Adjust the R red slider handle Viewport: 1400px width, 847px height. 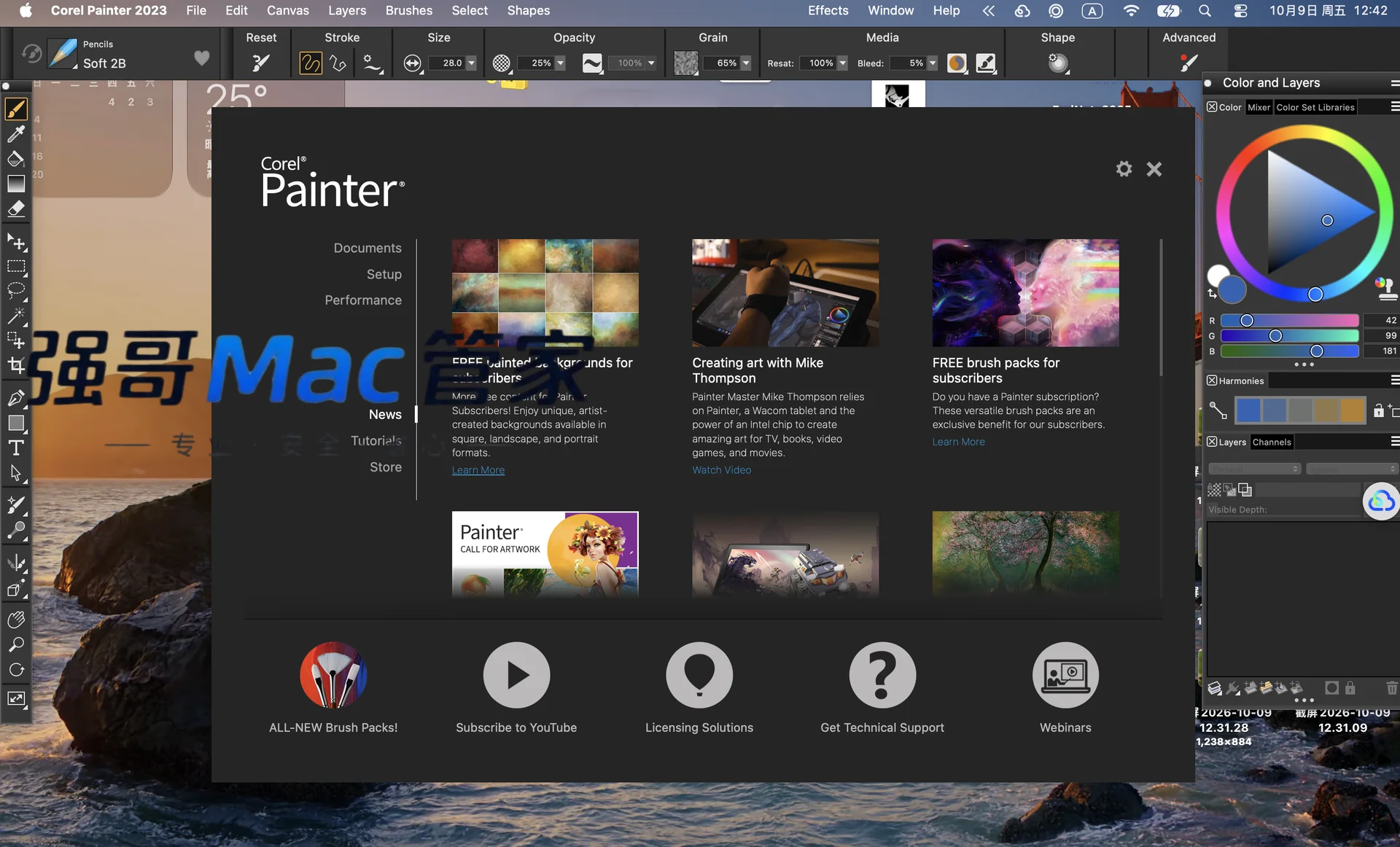[1246, 321]
